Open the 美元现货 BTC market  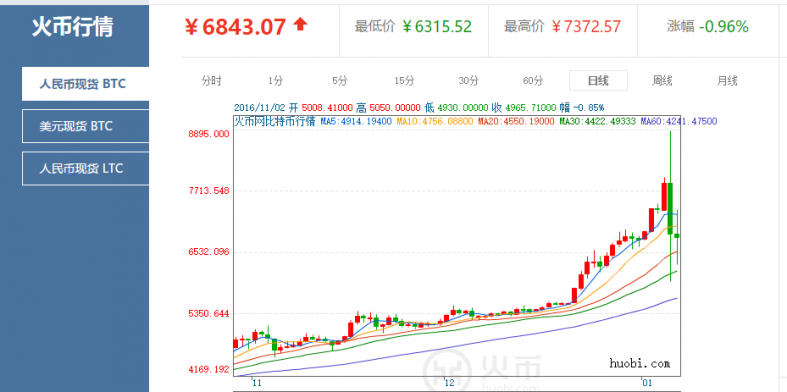(x=85, y=126)
